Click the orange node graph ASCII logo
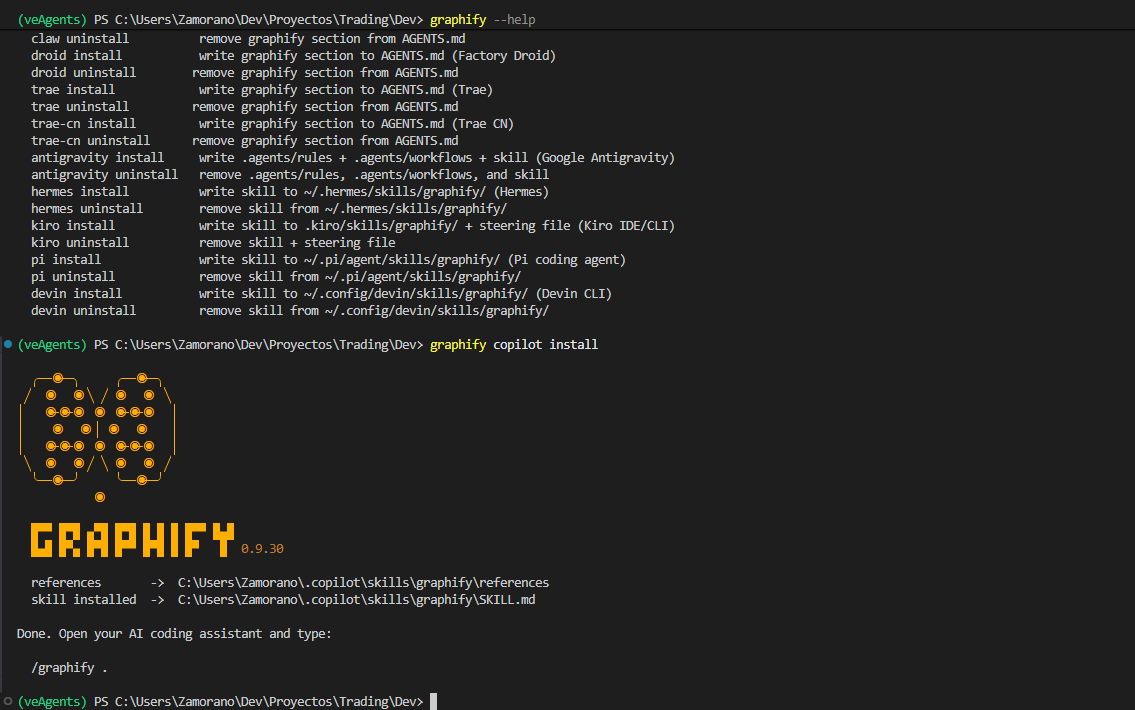The height and width of the screenshot is (710, 1135). [x=98, y=436]
